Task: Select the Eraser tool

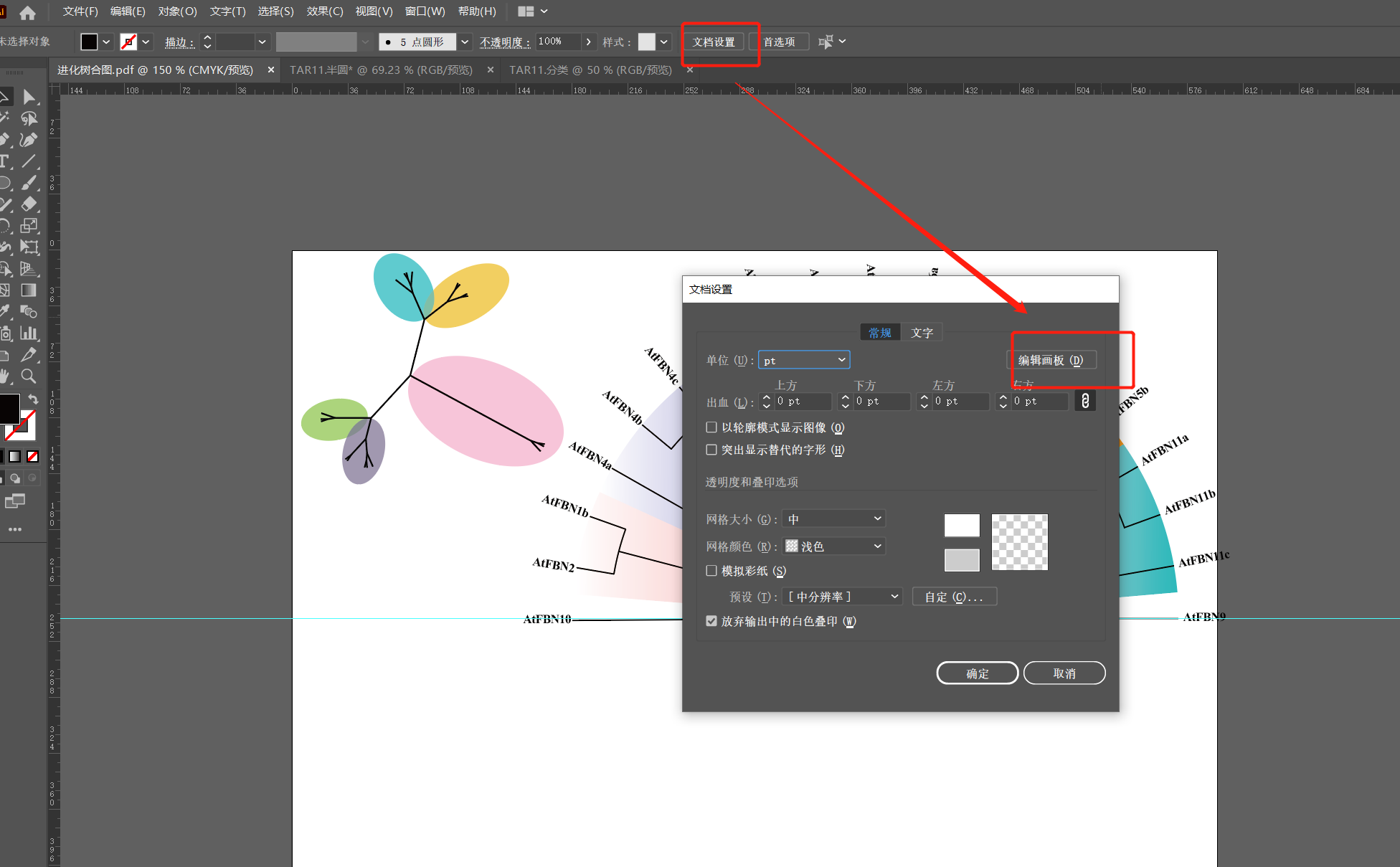Action: point(29,204)
